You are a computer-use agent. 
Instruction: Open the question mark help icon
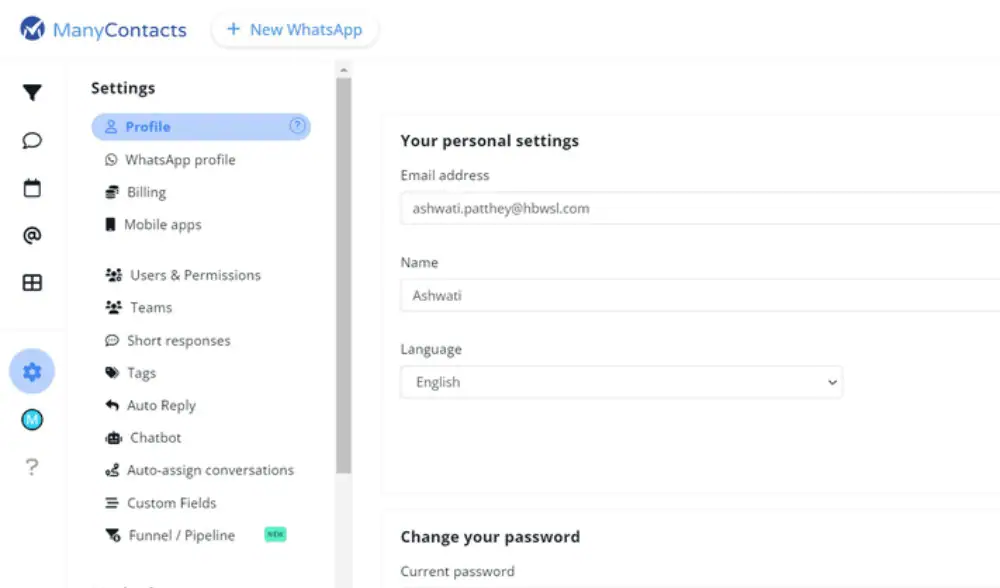(x=32, y=467)
